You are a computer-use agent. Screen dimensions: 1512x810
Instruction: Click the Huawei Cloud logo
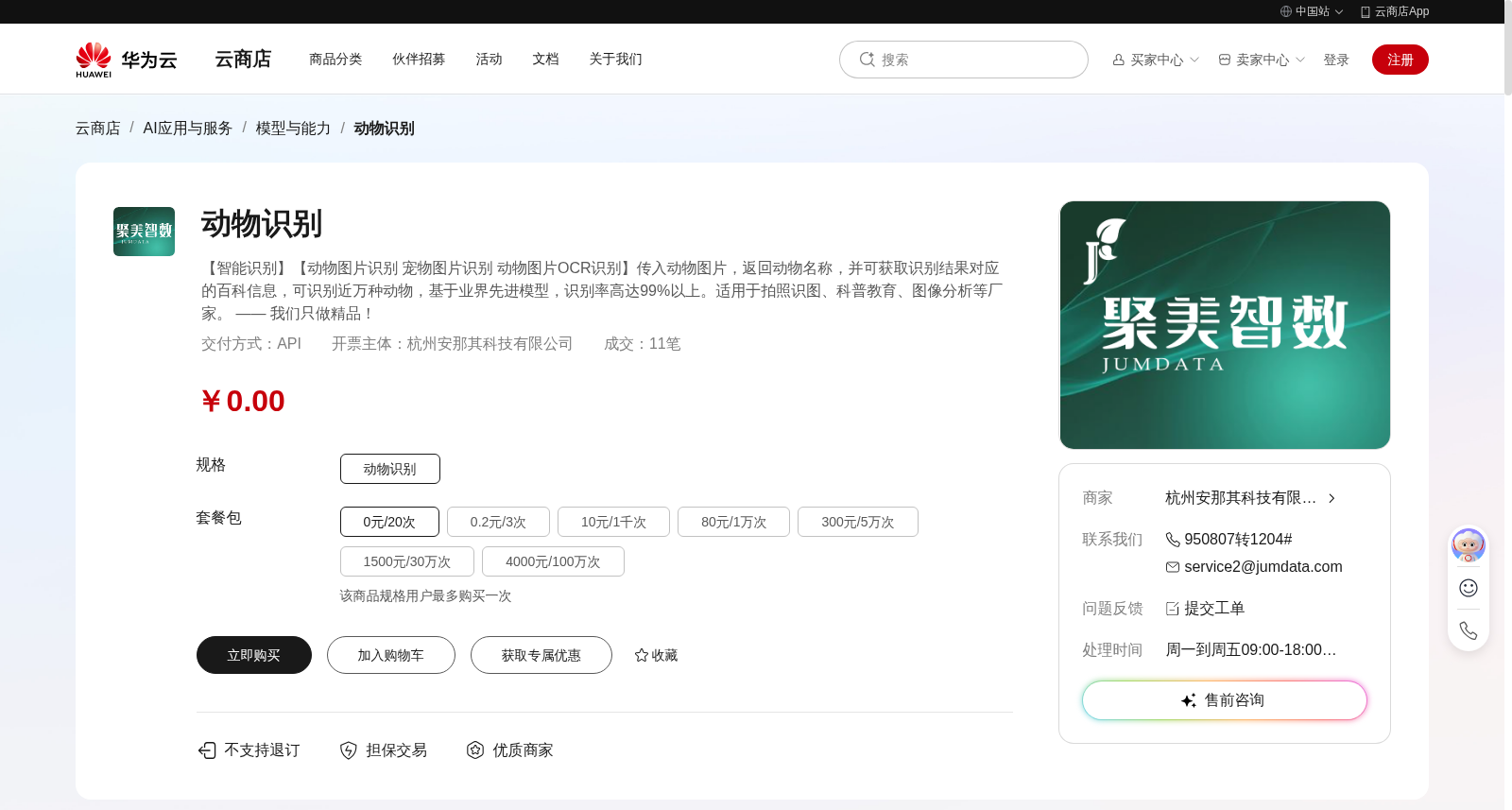tap(127, 60)
